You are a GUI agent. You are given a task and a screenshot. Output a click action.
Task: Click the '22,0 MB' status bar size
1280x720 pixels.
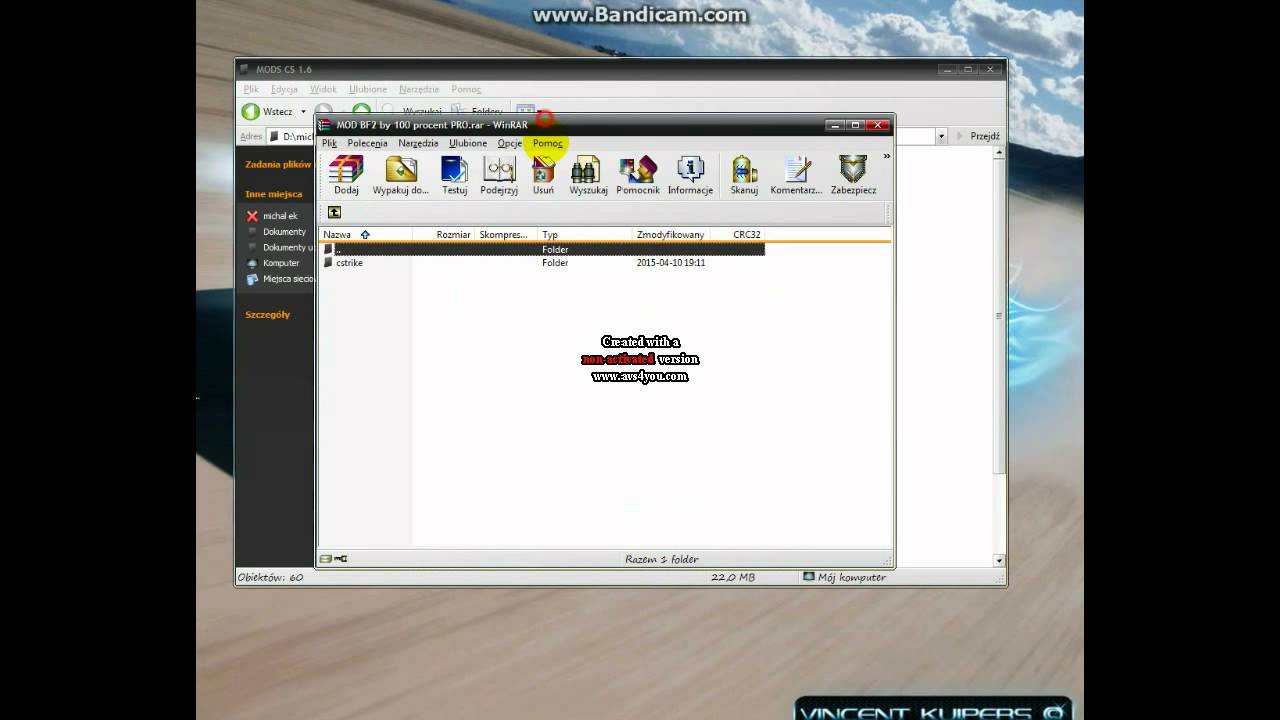[733, 577]
